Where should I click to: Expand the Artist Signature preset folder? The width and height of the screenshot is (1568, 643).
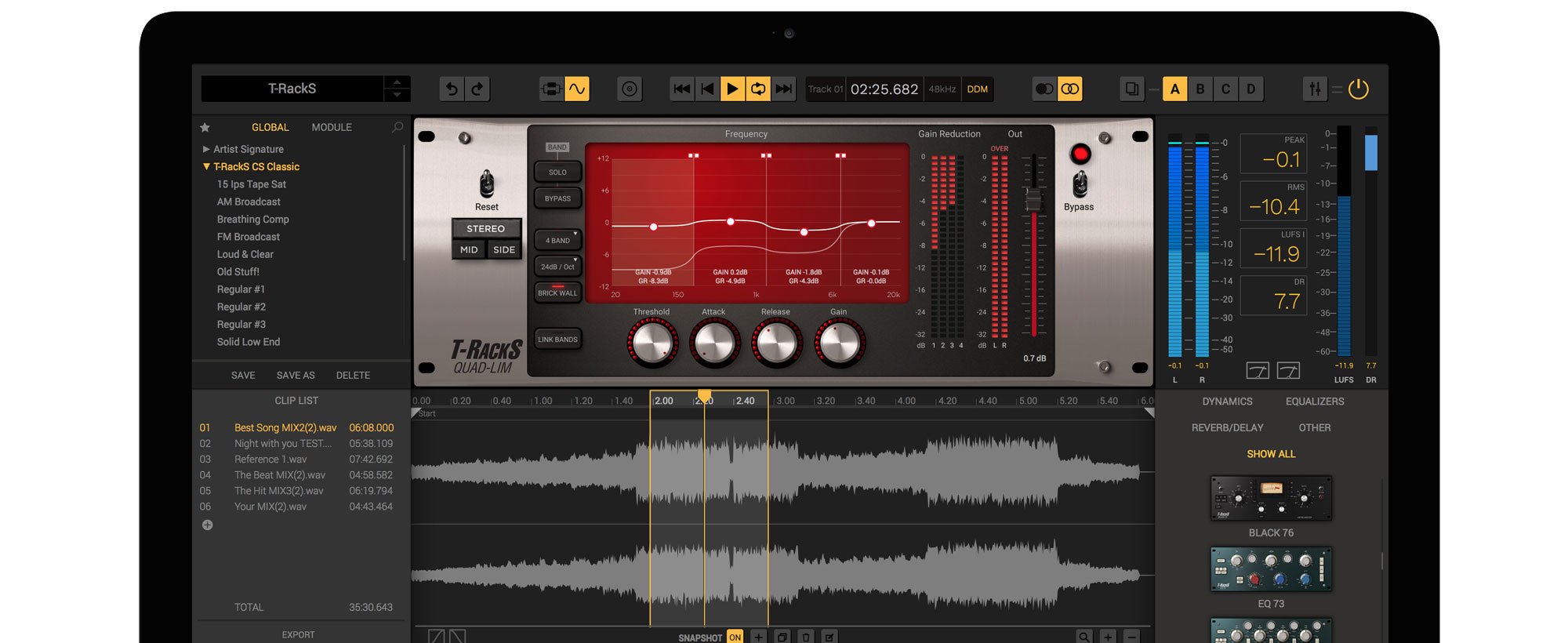click(x=206, y=149)
